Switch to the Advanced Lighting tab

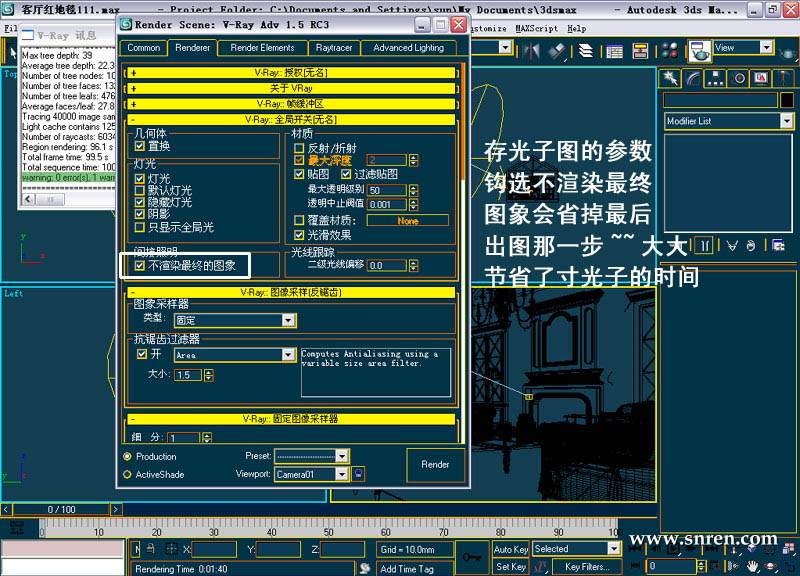pyautogui.click(x=408, y=48)
